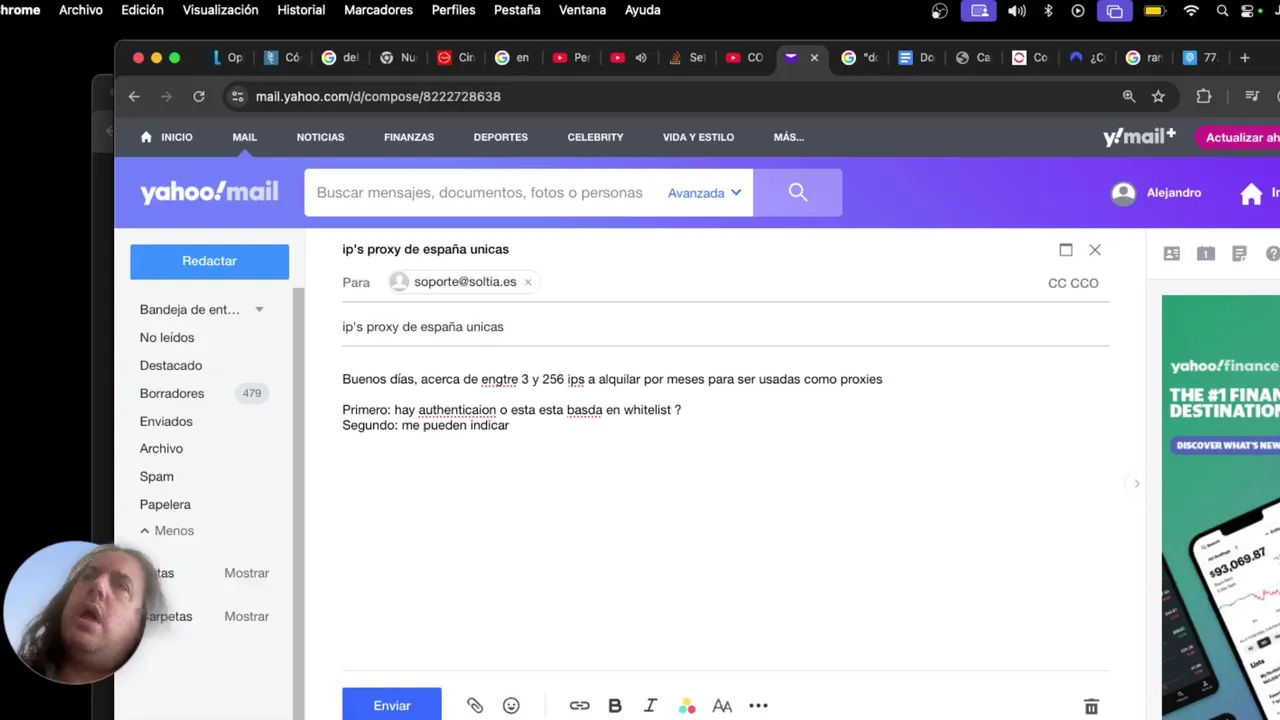Open the Avanzada search dropdown
This screenshot has height=720, width=1280.
(x=705, y=193)
